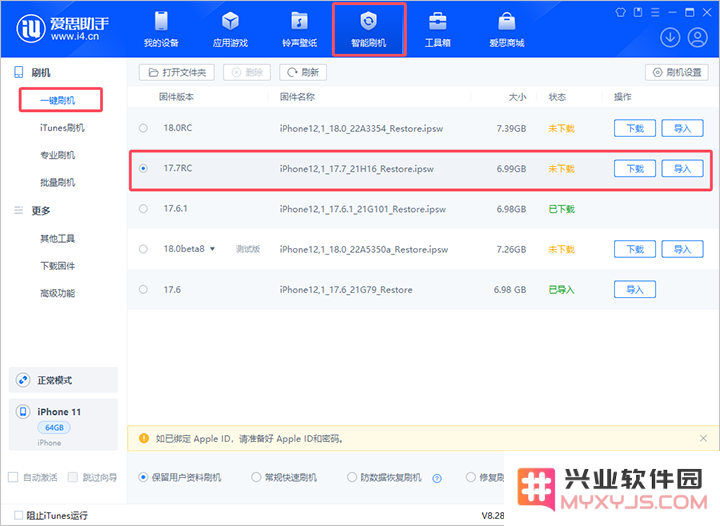Select 批量刷机 in the sidebar

click(x=57, y=183)
